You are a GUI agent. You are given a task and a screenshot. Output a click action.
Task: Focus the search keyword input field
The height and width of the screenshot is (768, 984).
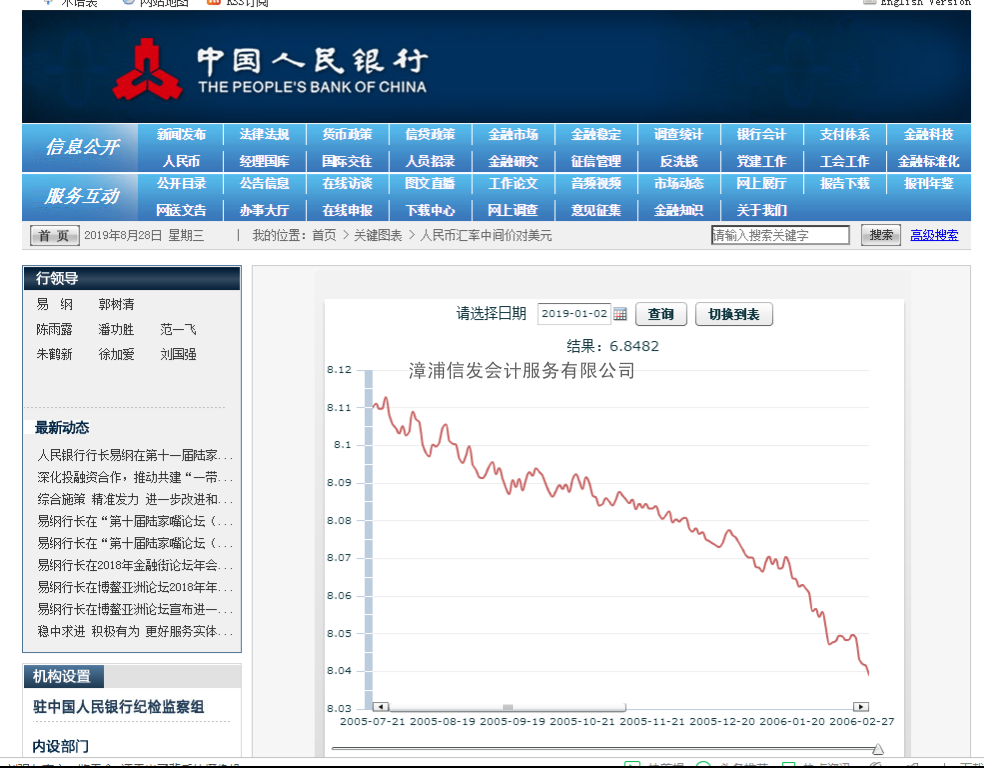(780, 235)
